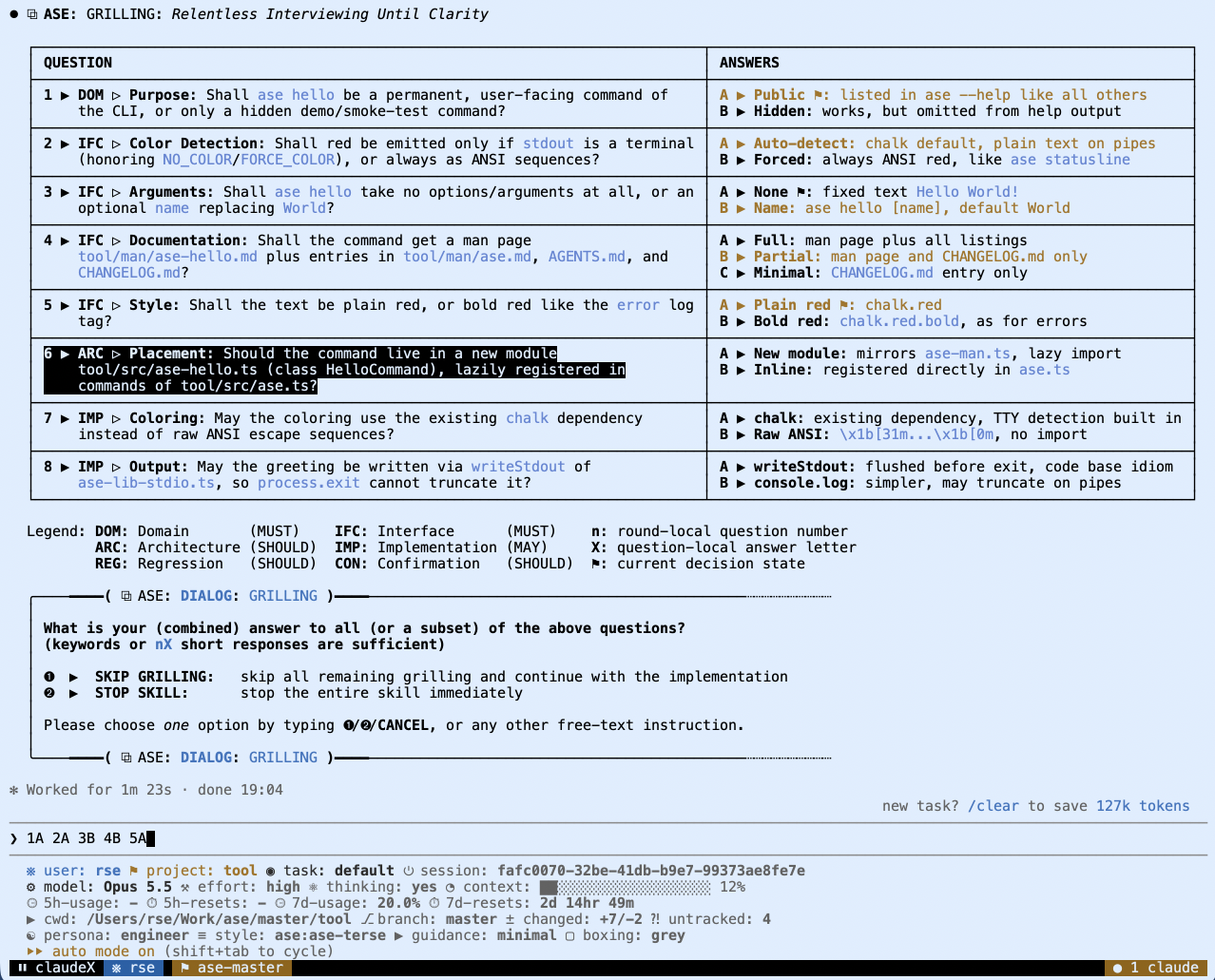Click the tools icon before effort: high
The height and width of the screenshot is (980, 1215).
(x=185, y=887)
